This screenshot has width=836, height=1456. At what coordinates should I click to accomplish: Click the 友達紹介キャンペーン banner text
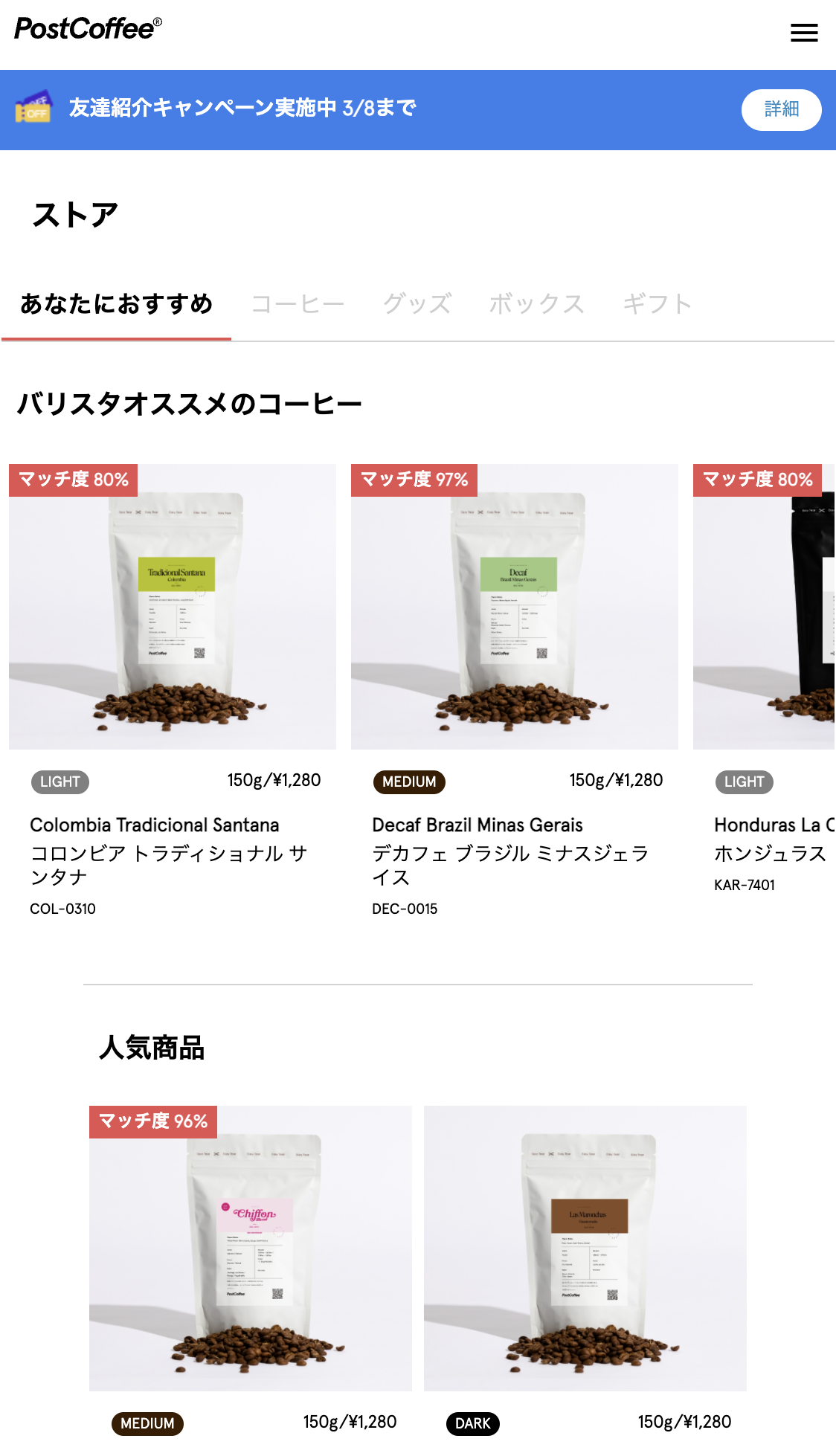pyautogui.click(x=242, y=108)
